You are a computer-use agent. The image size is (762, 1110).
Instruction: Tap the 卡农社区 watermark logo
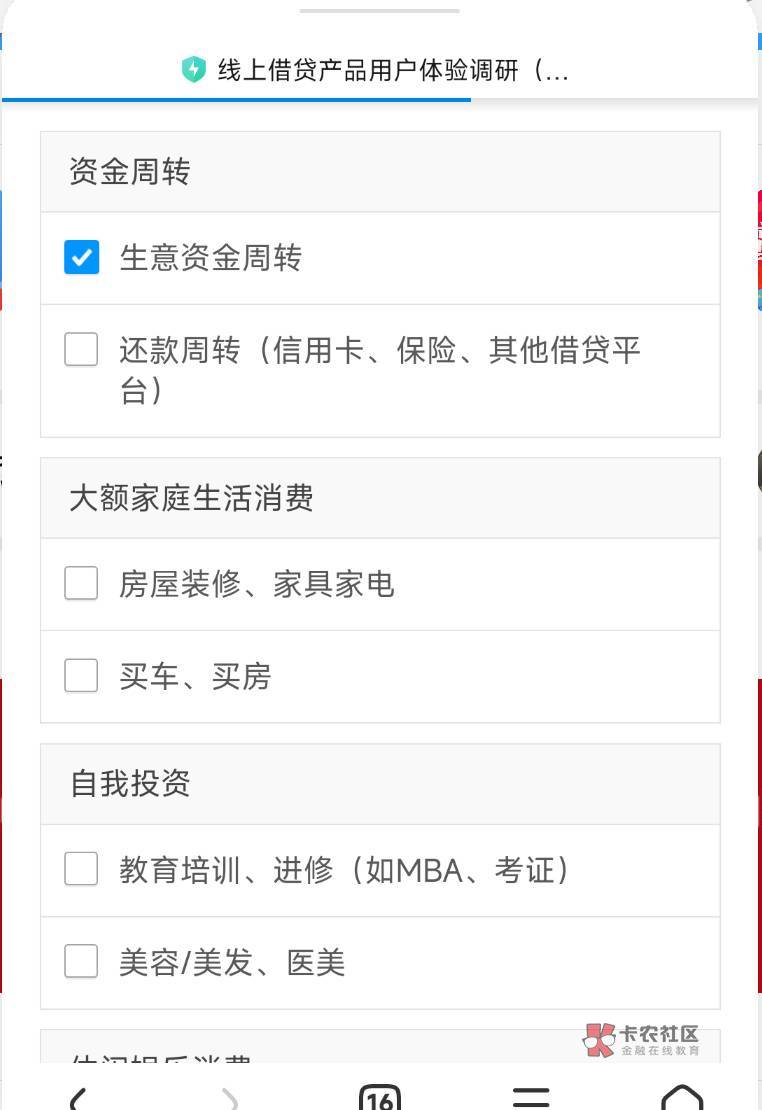tap(641, 1039)
